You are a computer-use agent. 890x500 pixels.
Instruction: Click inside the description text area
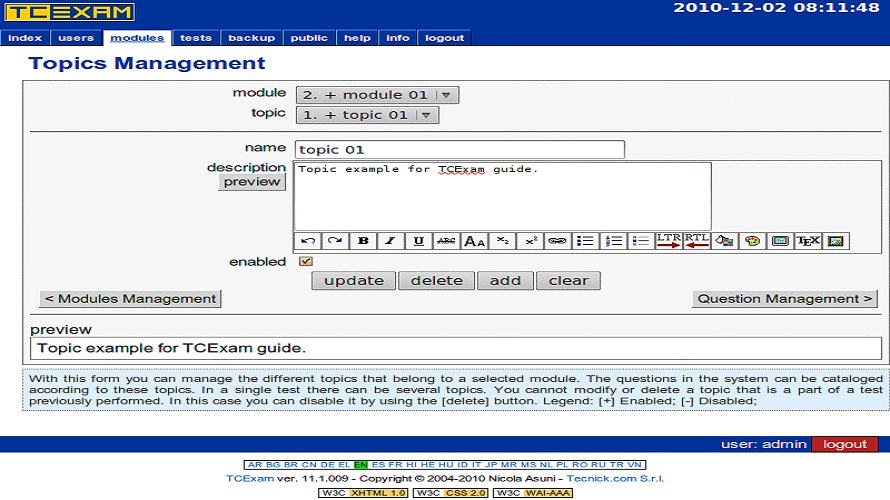tap(502, 196)
